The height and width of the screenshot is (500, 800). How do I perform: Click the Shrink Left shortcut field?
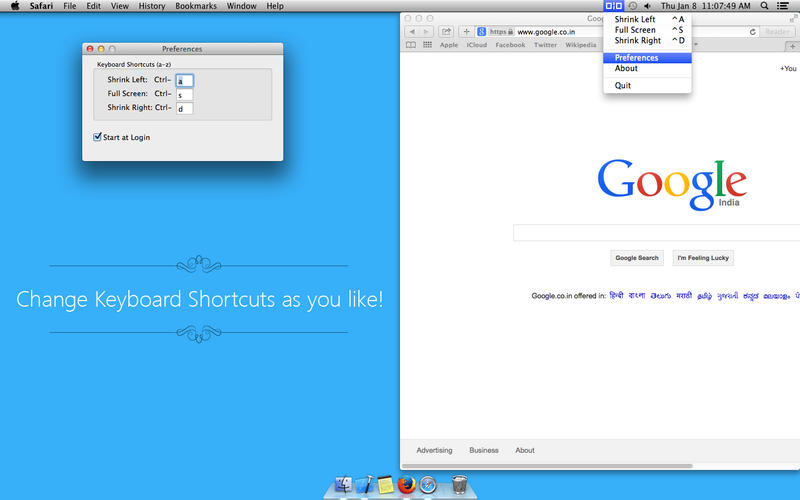point(185,81)
